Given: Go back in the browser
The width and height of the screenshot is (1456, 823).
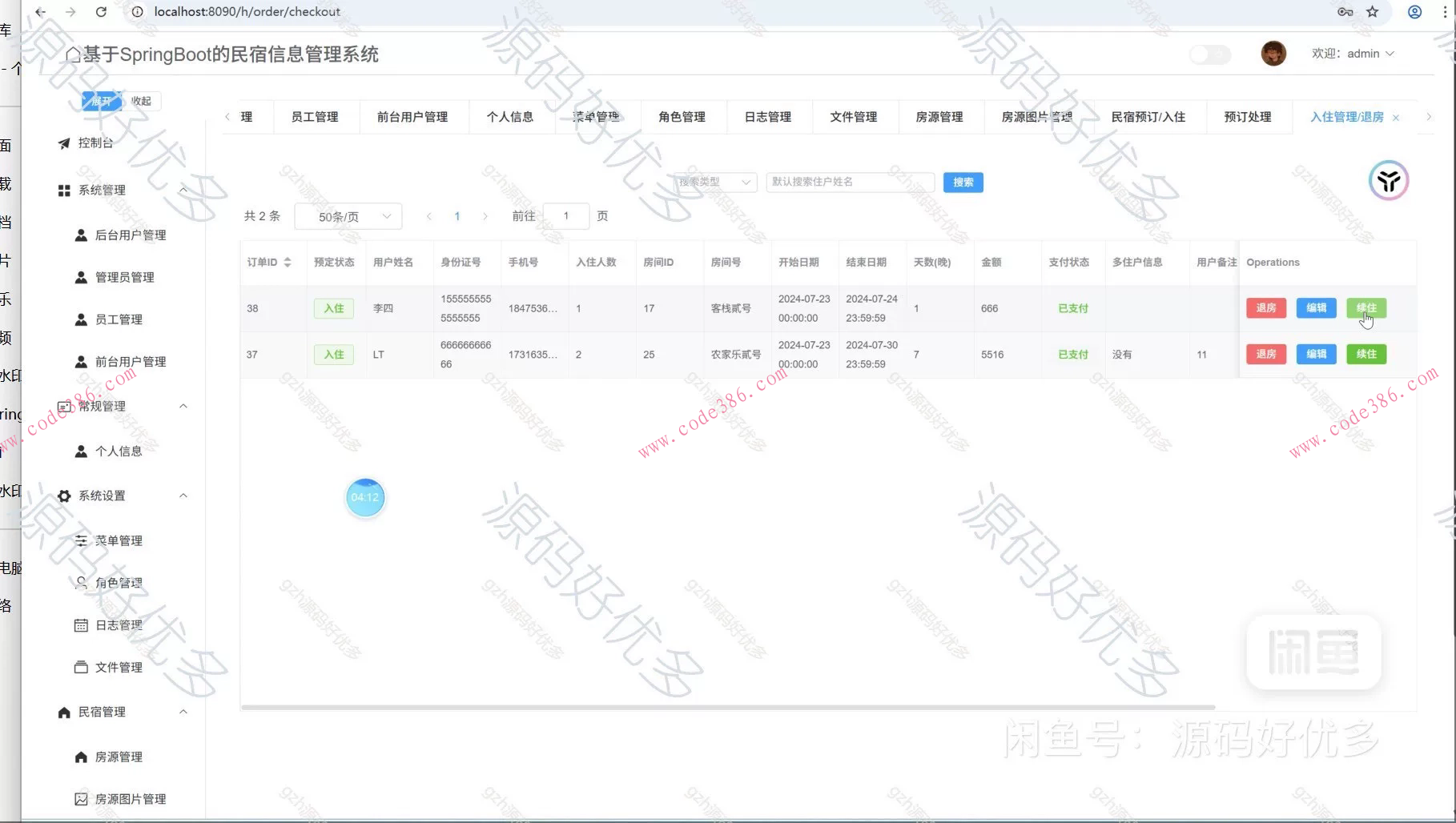Looking at the screenshot, I should [x=41, y=12].
